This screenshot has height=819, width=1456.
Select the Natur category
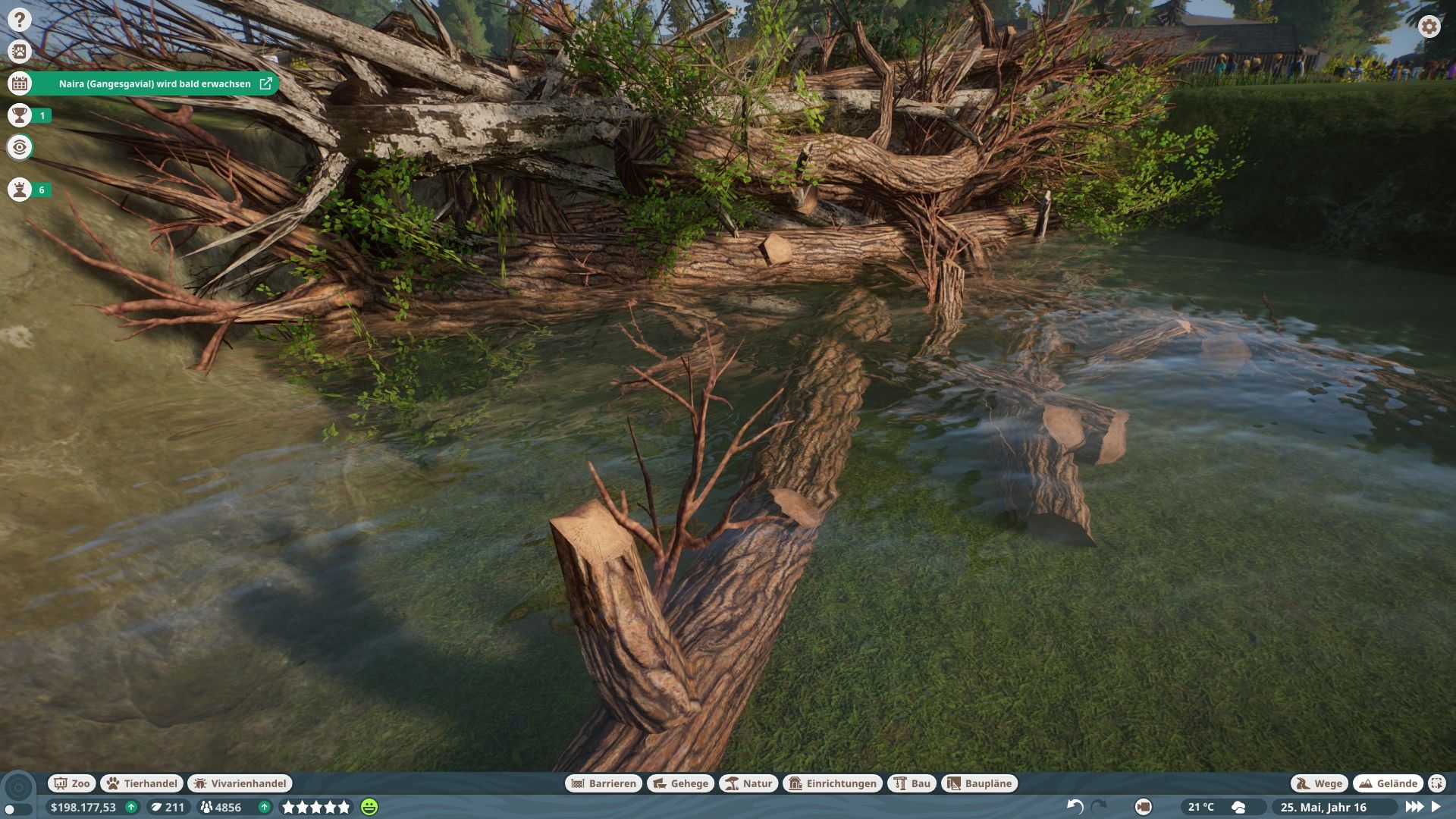click(748, 783)
